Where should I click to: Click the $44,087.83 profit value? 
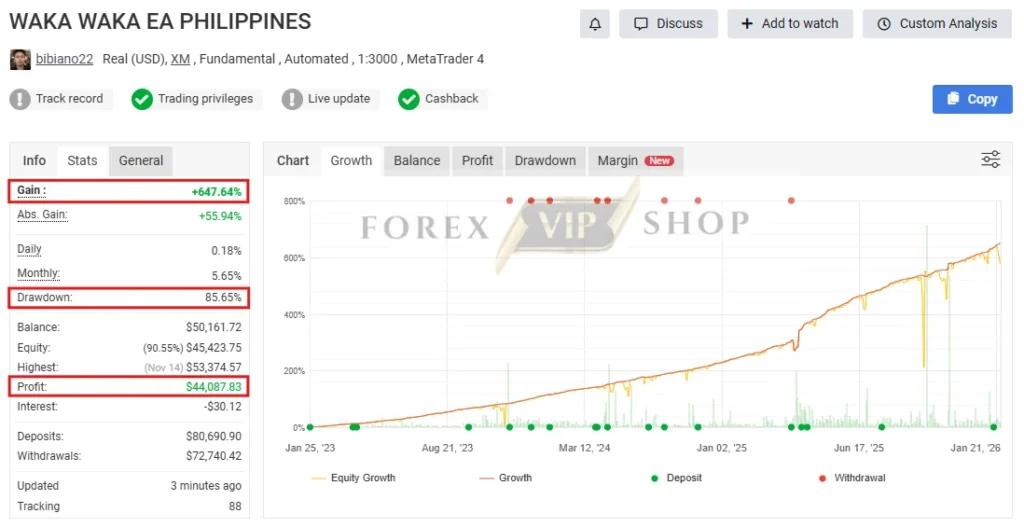[214, 387]
